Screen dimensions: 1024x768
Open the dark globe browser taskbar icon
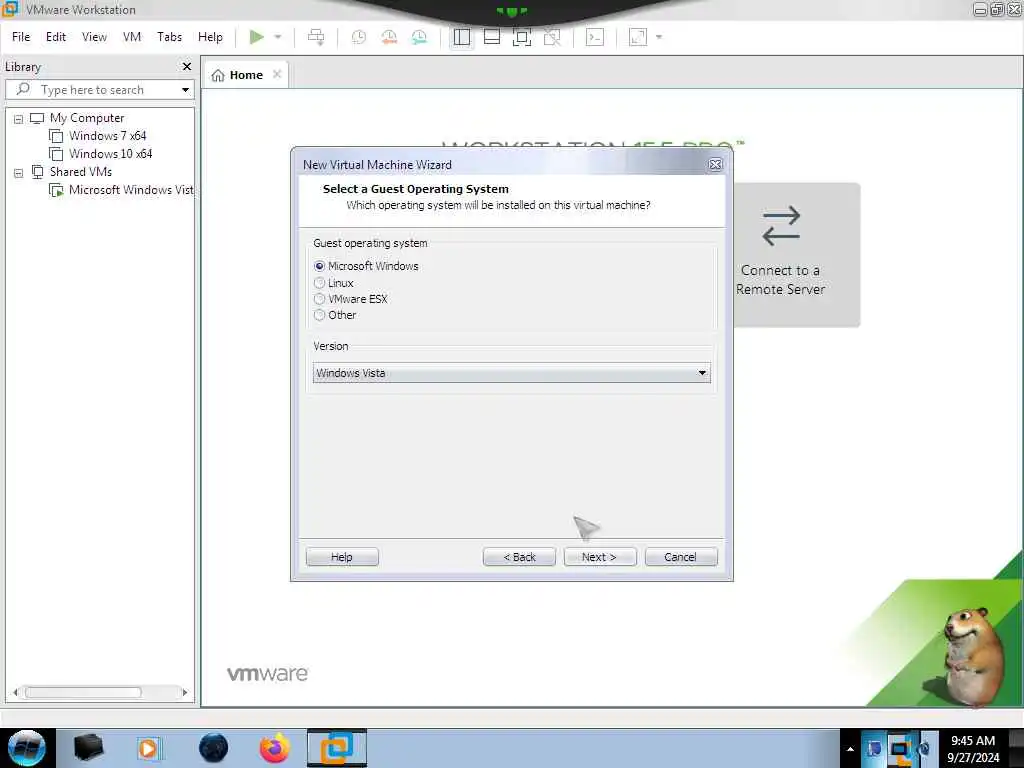[x=214, y=748]
